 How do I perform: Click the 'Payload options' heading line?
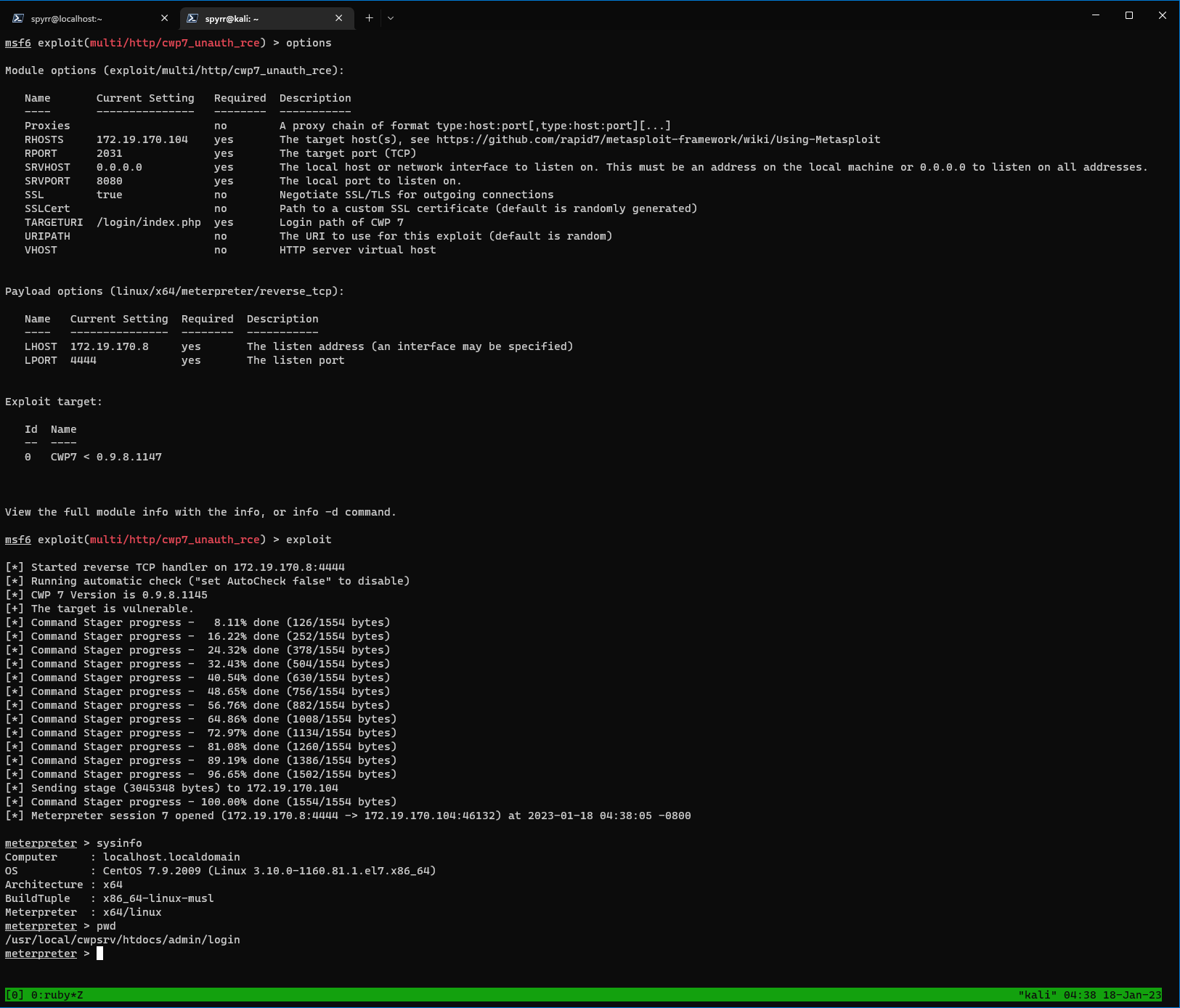coord(175,291)
